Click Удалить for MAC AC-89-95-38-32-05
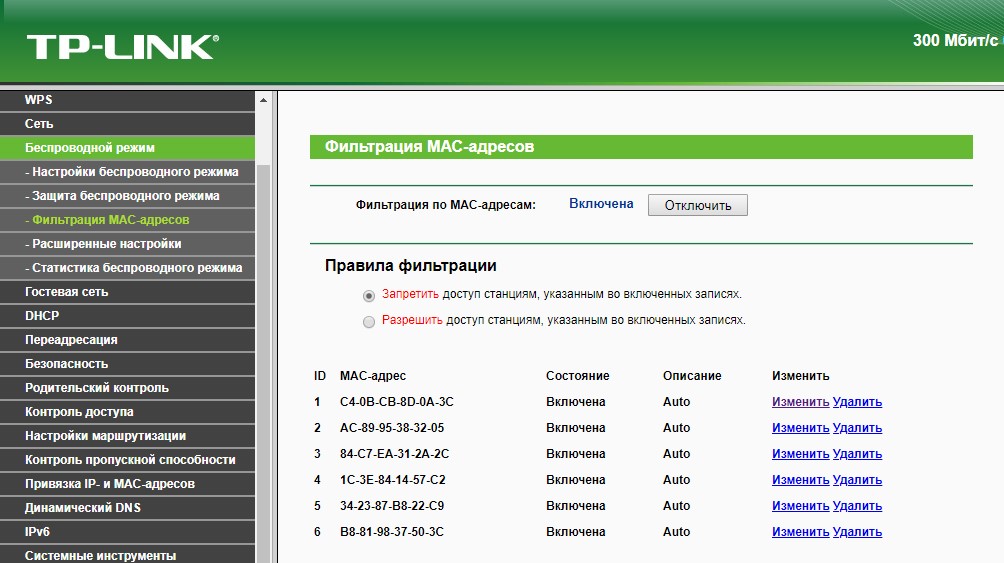1004x563 pixels. click(x=857, y=428)
